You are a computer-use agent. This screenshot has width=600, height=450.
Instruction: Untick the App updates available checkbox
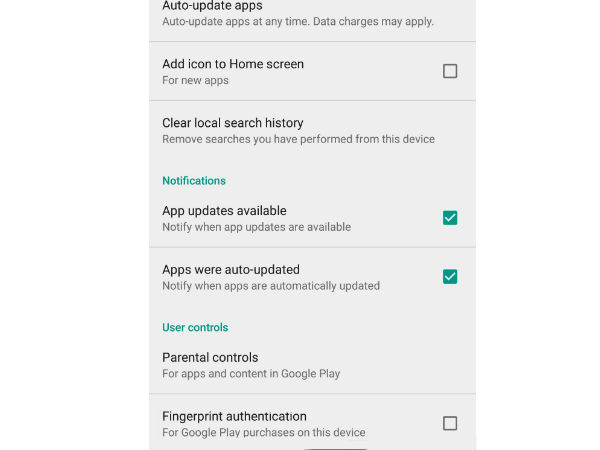click(x=450, y=218)
